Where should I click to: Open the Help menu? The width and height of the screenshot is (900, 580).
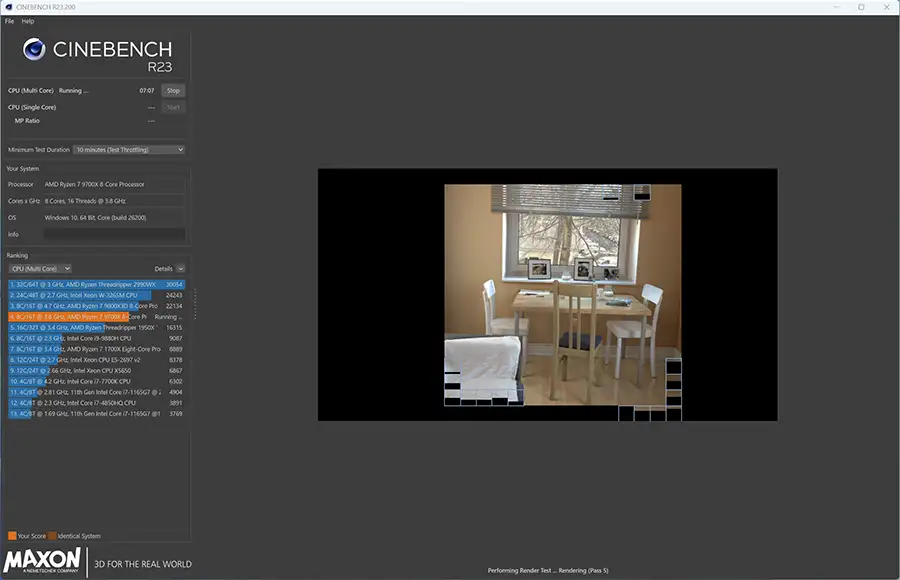28,21
